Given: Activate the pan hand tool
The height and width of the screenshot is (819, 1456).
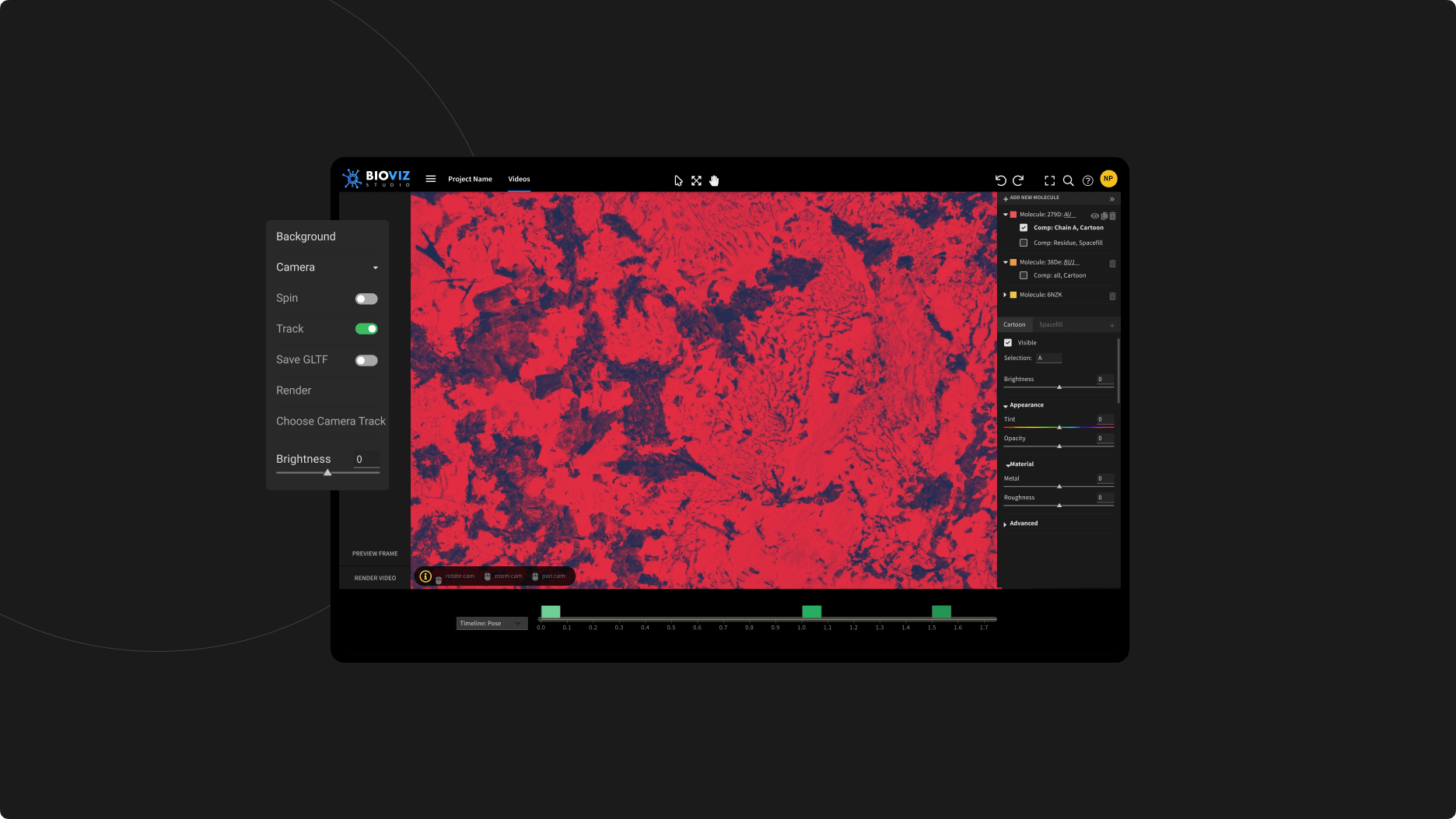Looking at the screenshot, I should (714, 180).
